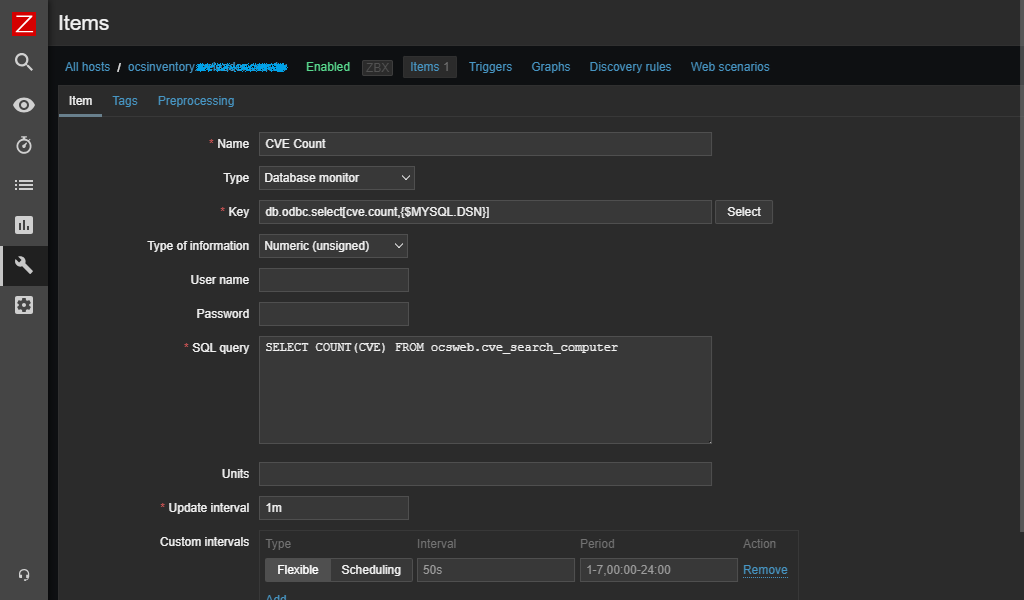Open Graphs in host navigation
This screenshot has height=600, width=1024.
[551, 67]
